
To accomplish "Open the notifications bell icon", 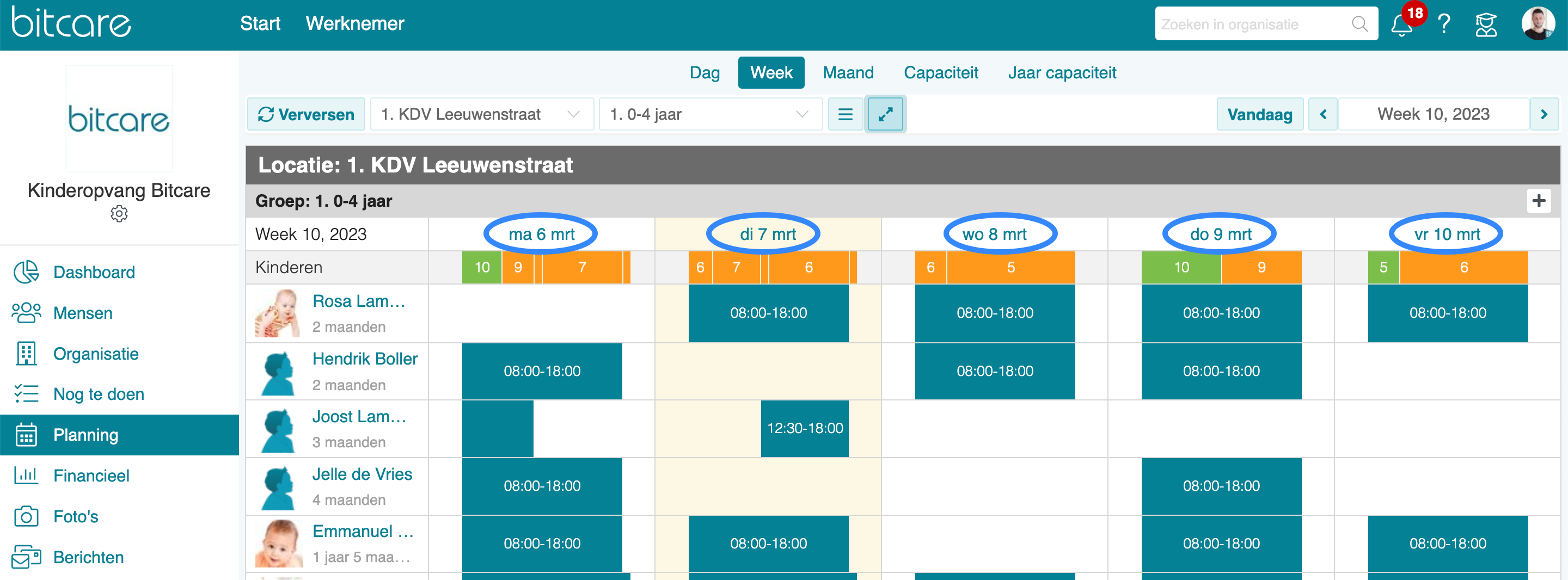I will click(1401, 25).
